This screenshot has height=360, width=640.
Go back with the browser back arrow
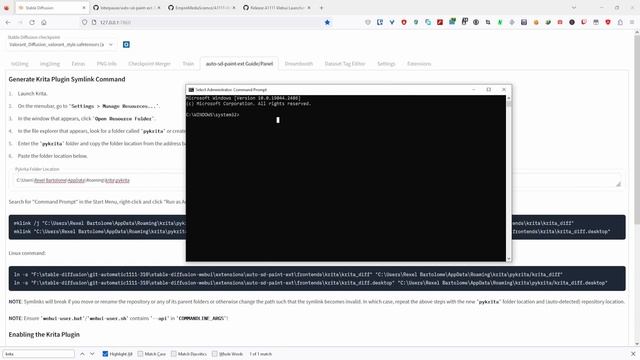tap(8, 22)
